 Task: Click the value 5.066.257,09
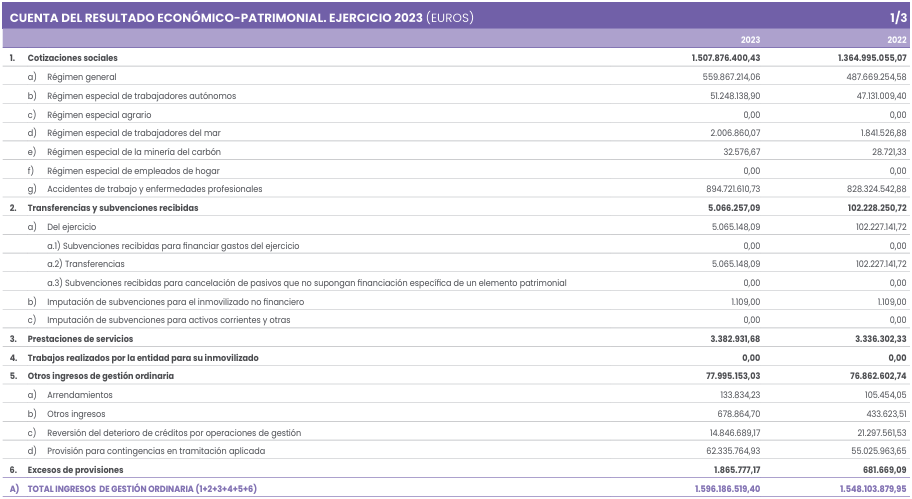(734, 208)
